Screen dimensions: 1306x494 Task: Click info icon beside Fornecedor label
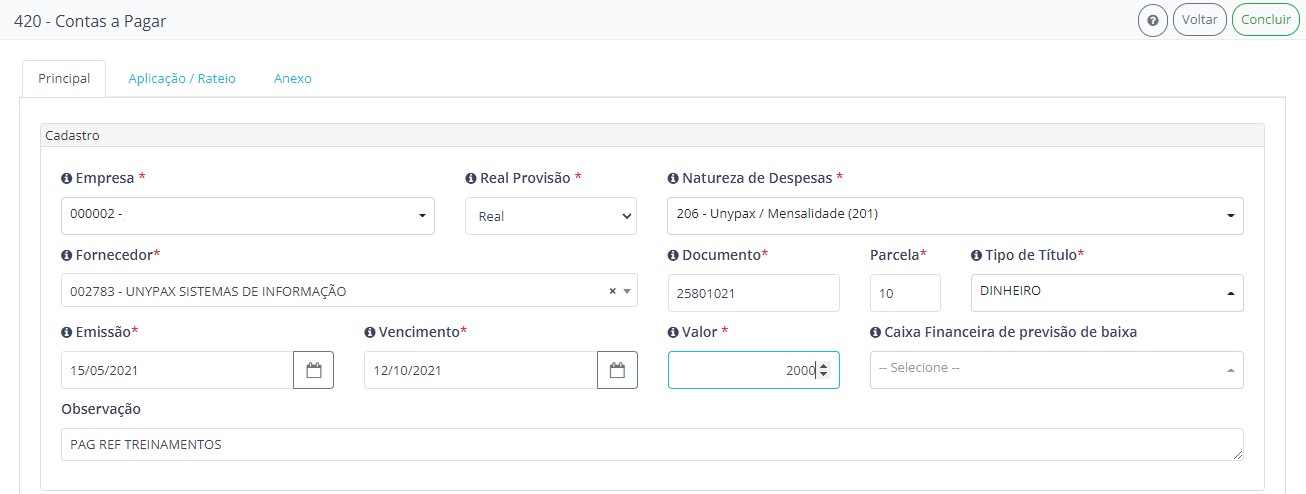[x=66, y=255]
